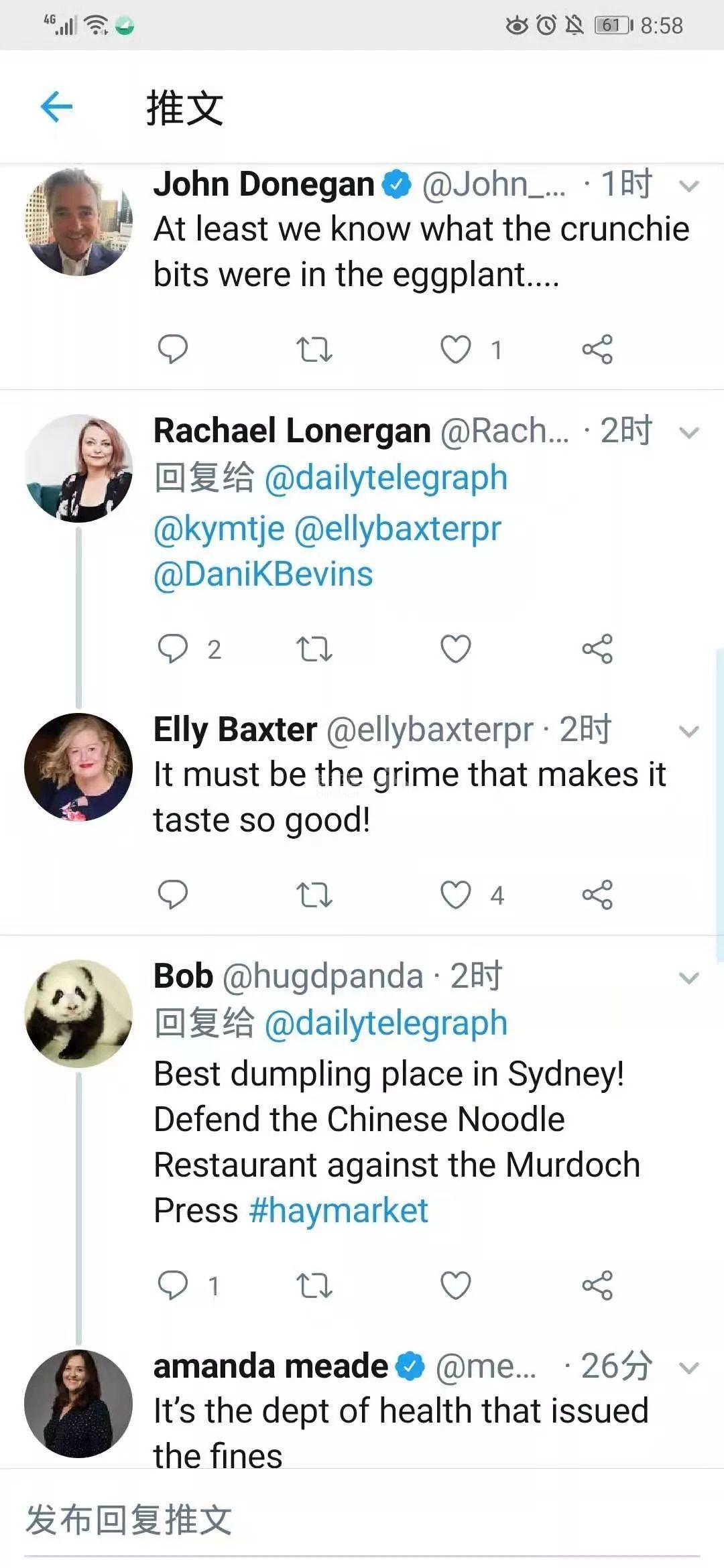This screenshot has height=1568, width=724.
Task: Open the #haymarket hashtag
Action: coord(339,1211)
